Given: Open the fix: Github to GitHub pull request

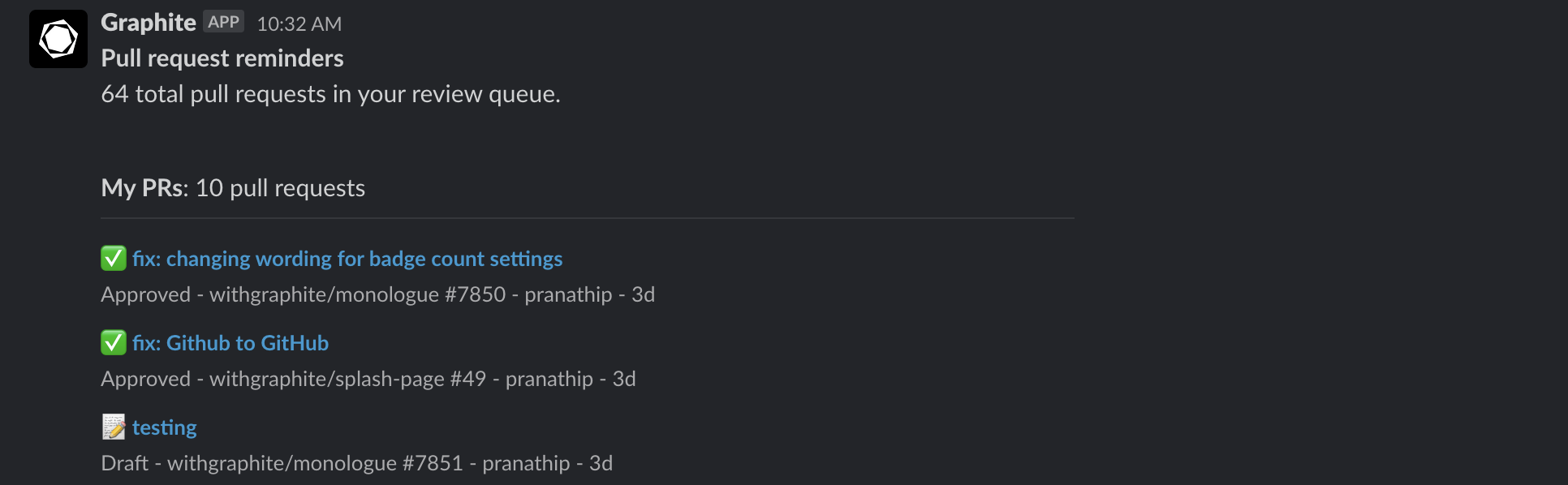Looking at the screenshot, I should [x=230, y=343].
